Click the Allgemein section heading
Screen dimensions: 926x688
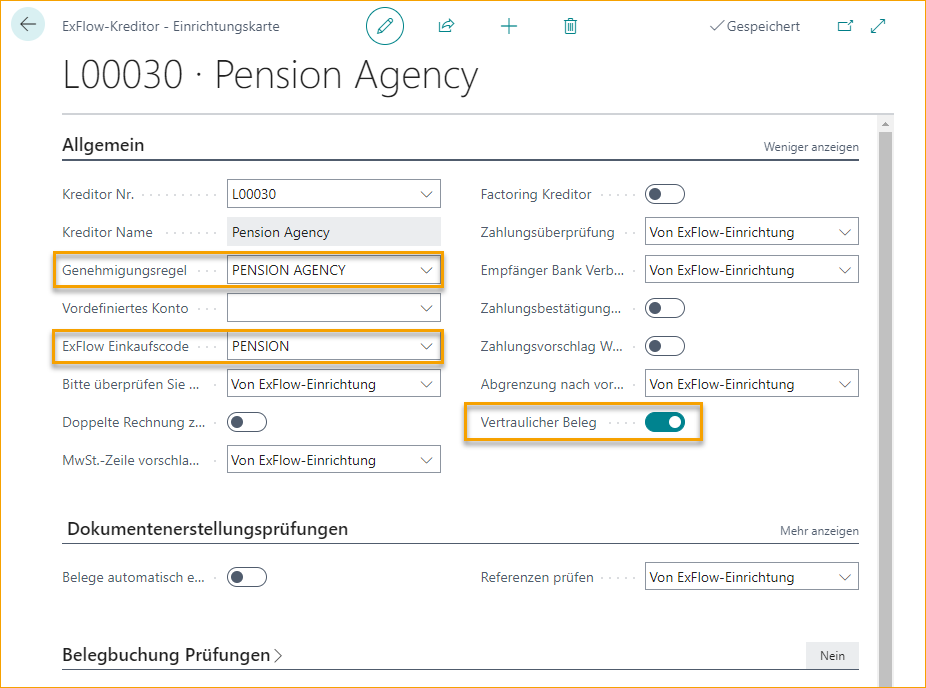pos(103,145)
